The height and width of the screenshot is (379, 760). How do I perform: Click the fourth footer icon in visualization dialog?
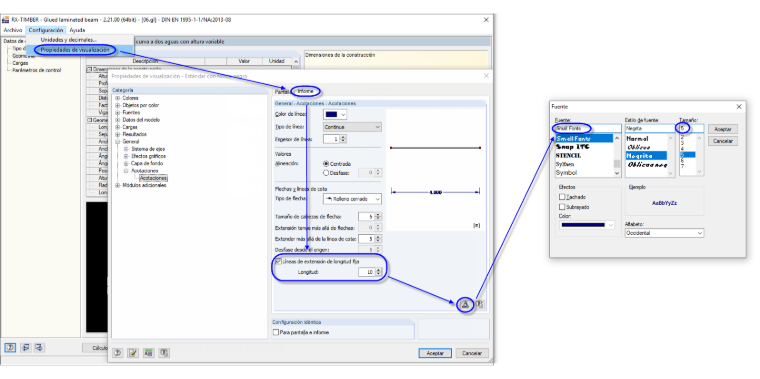click(164, 353)
